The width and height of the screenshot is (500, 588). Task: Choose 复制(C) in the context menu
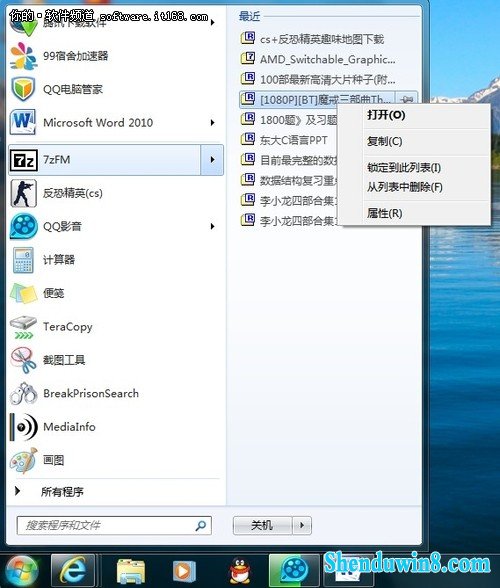[415, 141]
